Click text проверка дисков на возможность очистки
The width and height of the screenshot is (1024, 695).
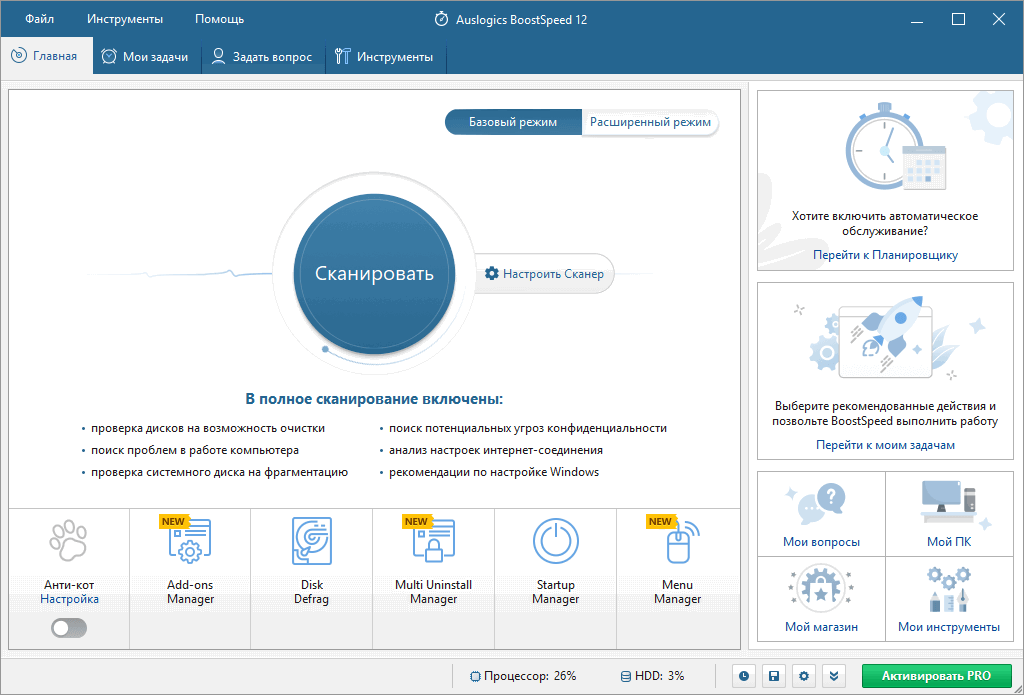coord(208,428)
